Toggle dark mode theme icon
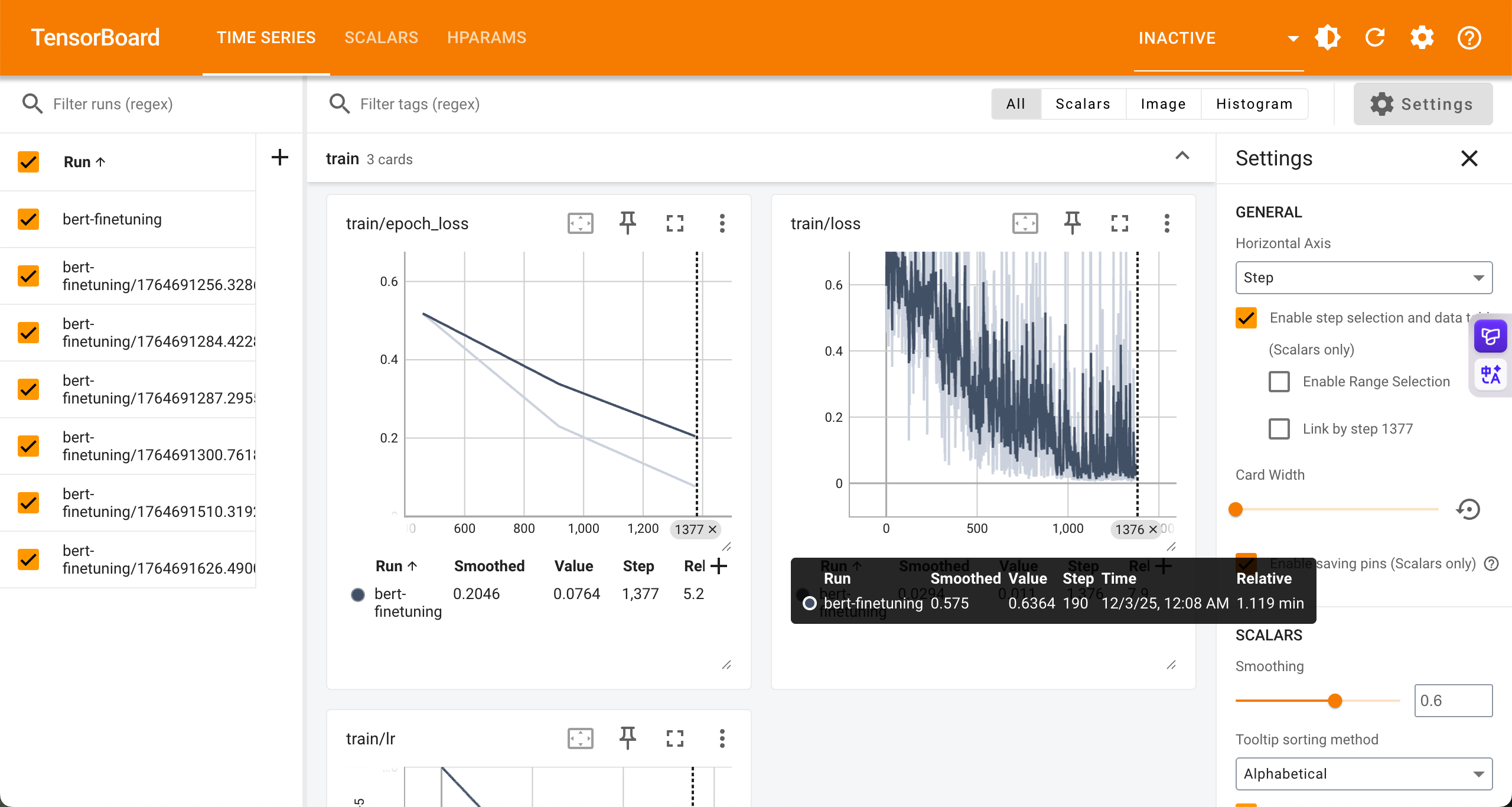The height and width of the screenshot is (807, 1512). pyautogui.click(x=1327, y=38)
